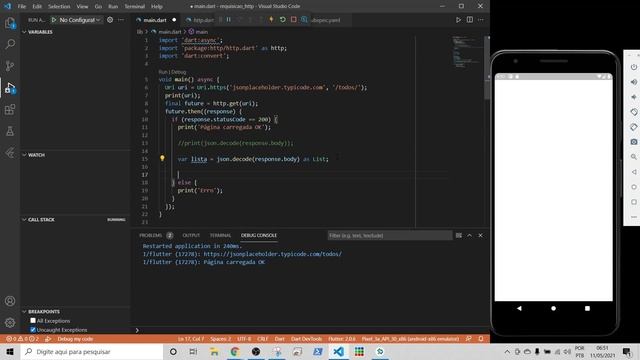The width and height of the screenshot is (640, 360).
Task: Uncheck Uncaught Exceptions breakpoint checkbox
Action: coord(33,329)
